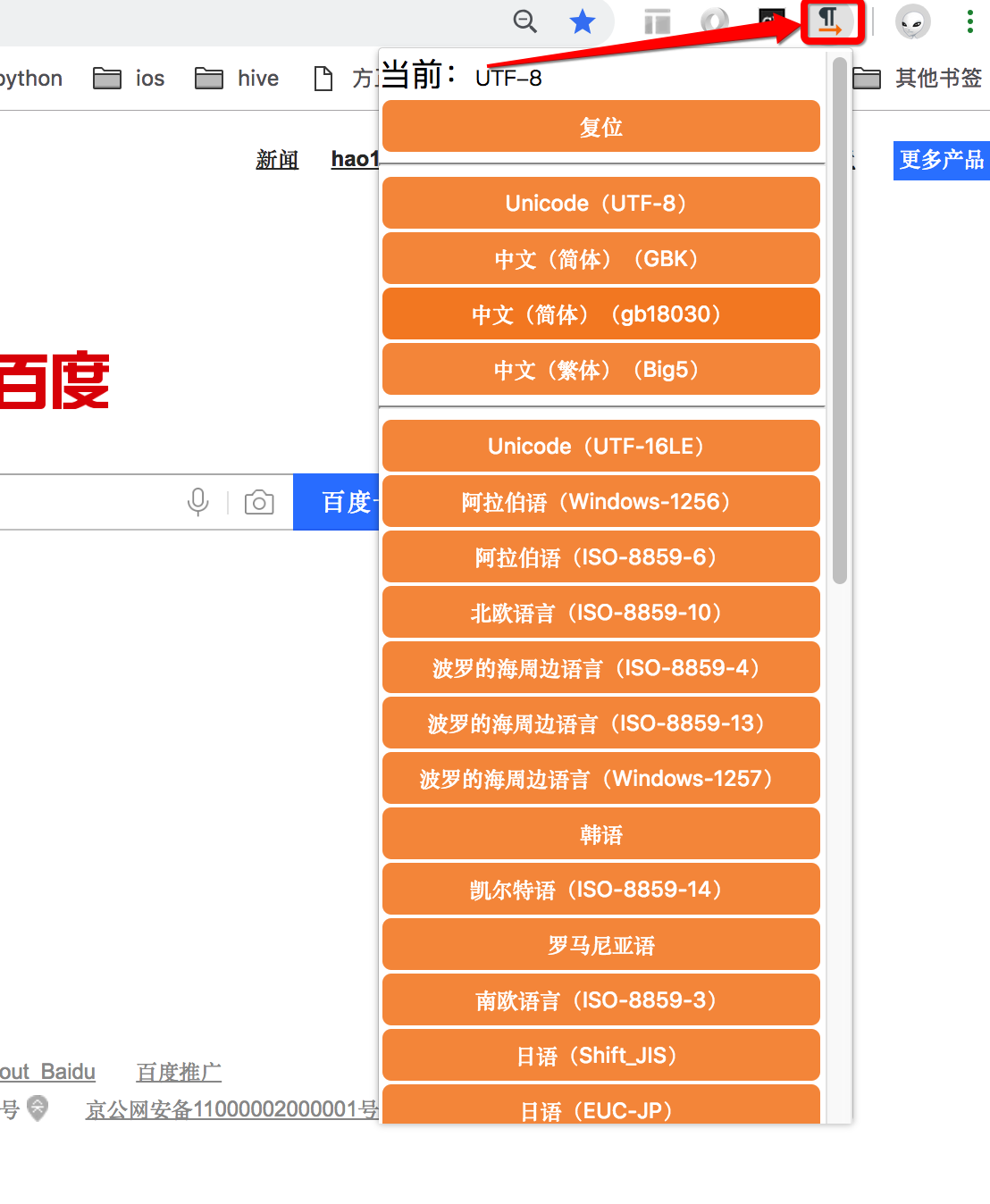Image resolution: width=990 pixels, height=1204 pixels.
Task: Select 中文(简体)(GBK) encoding
Action: [x=601, y=258]
